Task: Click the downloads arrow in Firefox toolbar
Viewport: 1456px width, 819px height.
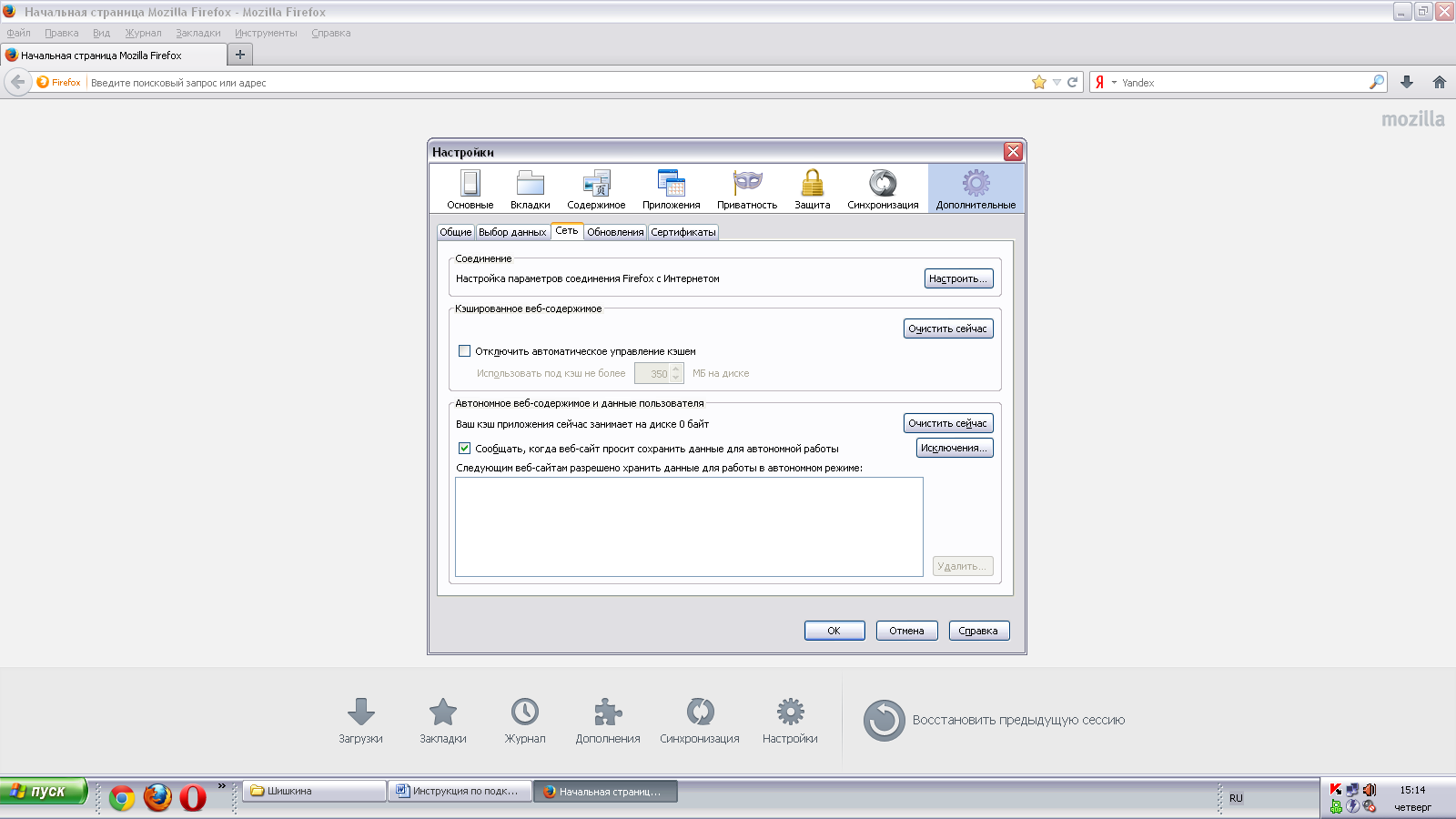Action: [1407, 82]
